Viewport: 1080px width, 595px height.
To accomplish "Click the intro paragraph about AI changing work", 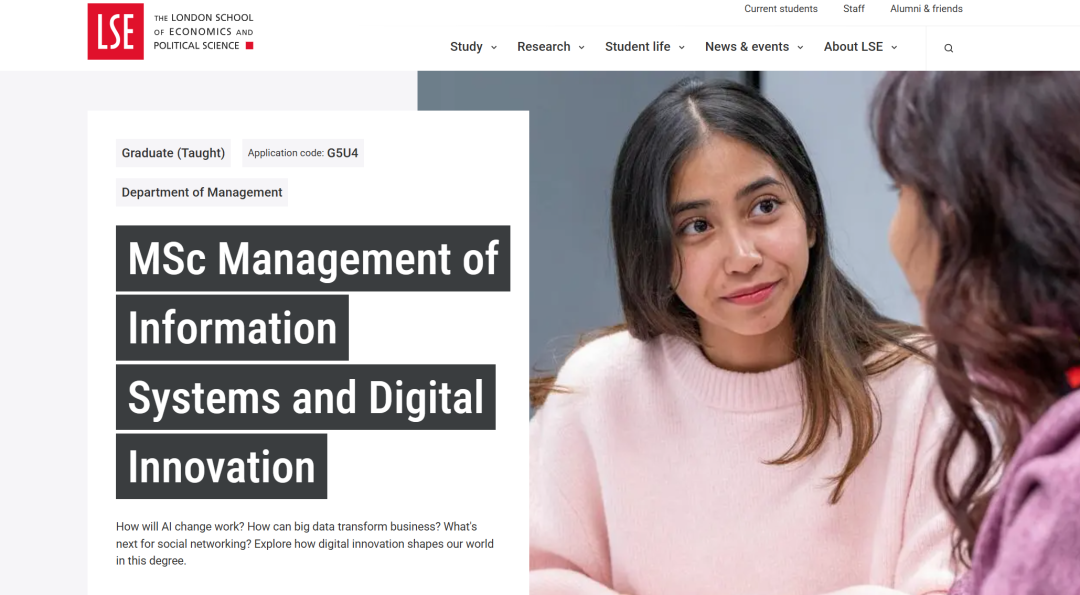I will (304, 543).
